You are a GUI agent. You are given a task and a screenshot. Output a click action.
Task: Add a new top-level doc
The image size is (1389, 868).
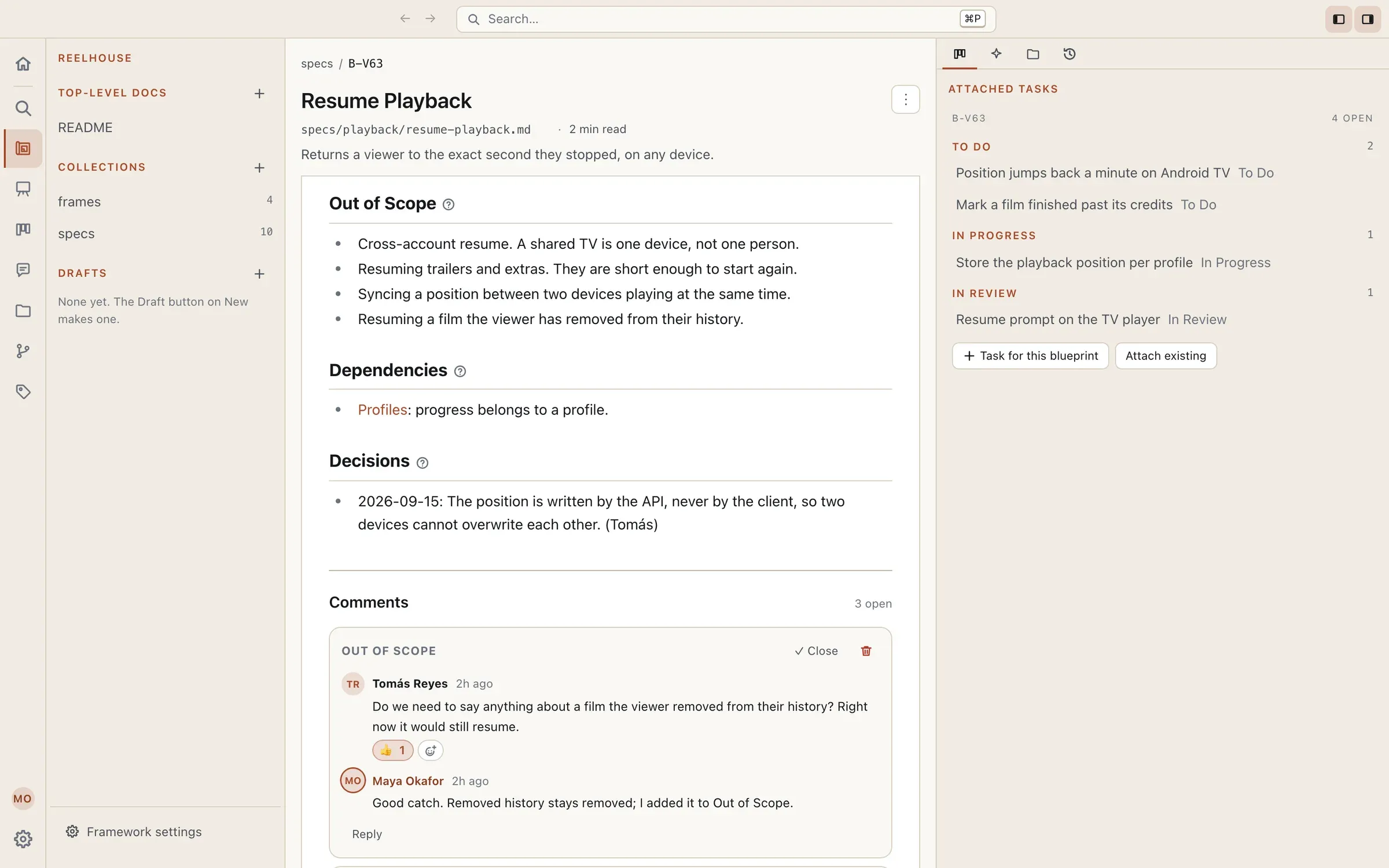click(x=259, y=94)
